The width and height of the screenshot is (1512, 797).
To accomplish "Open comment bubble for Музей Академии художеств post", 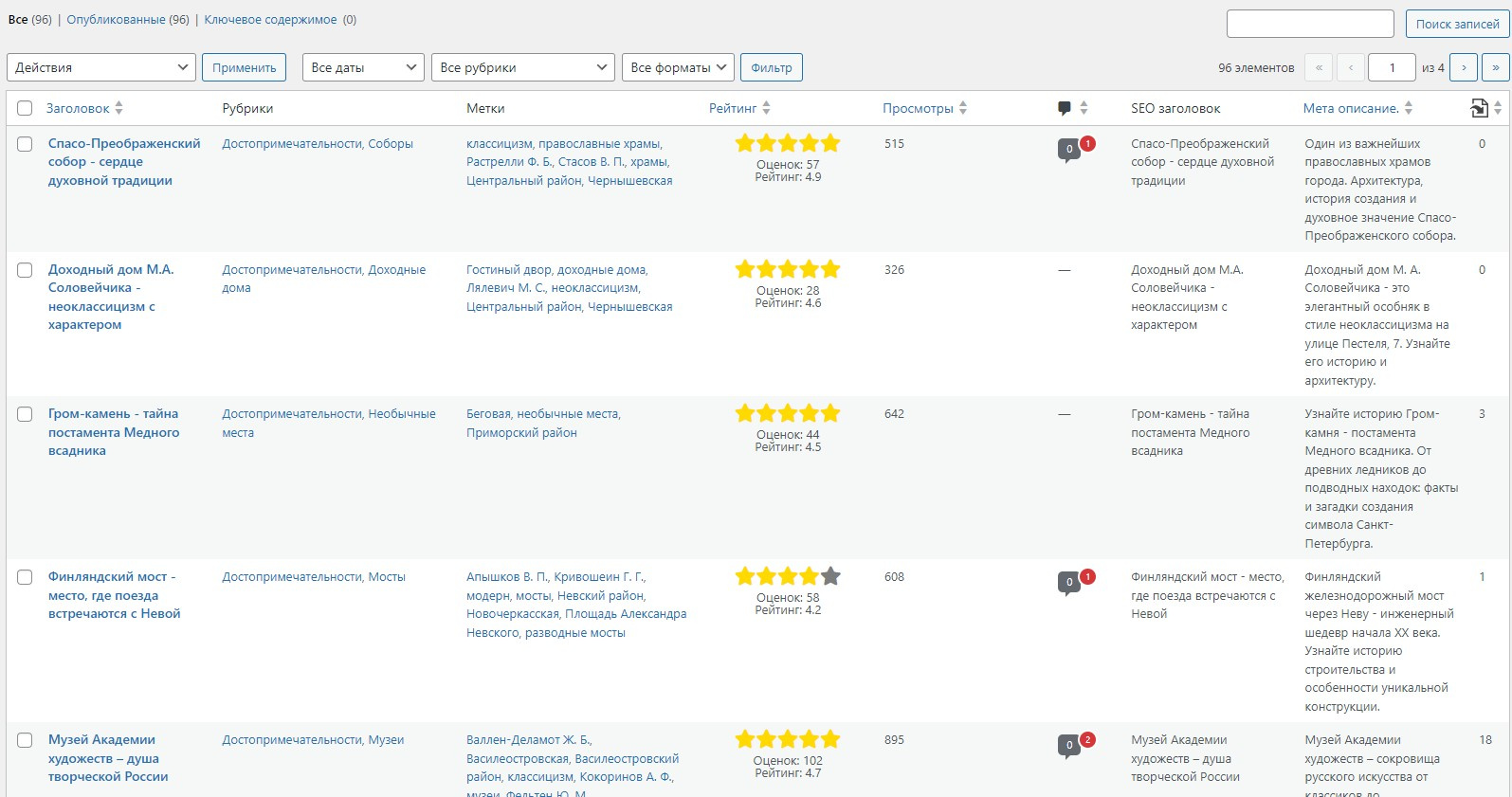I will [1069, 745].
